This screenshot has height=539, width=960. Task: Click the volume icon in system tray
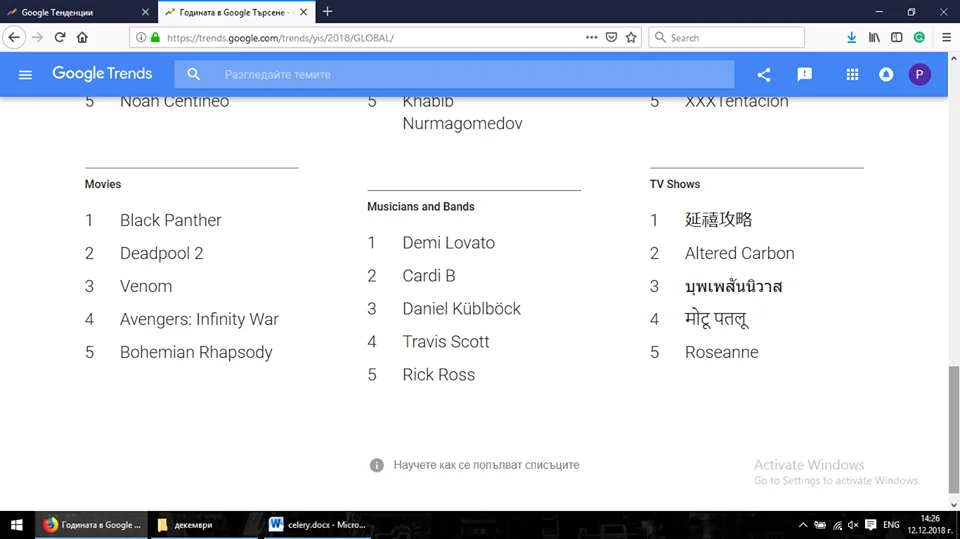pyautogui.click(x=853, y=525)
